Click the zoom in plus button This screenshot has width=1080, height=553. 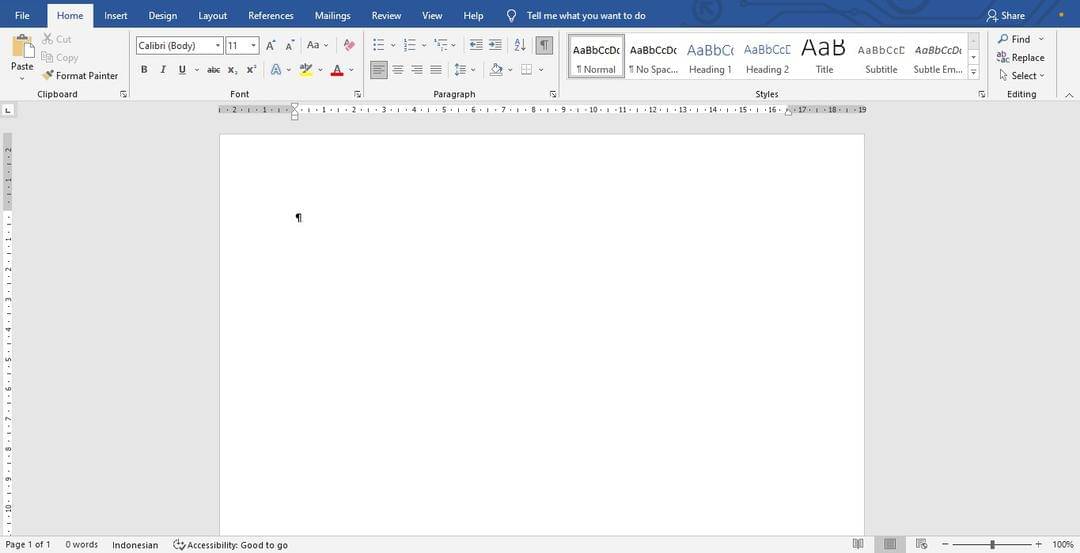(1039, 545)
